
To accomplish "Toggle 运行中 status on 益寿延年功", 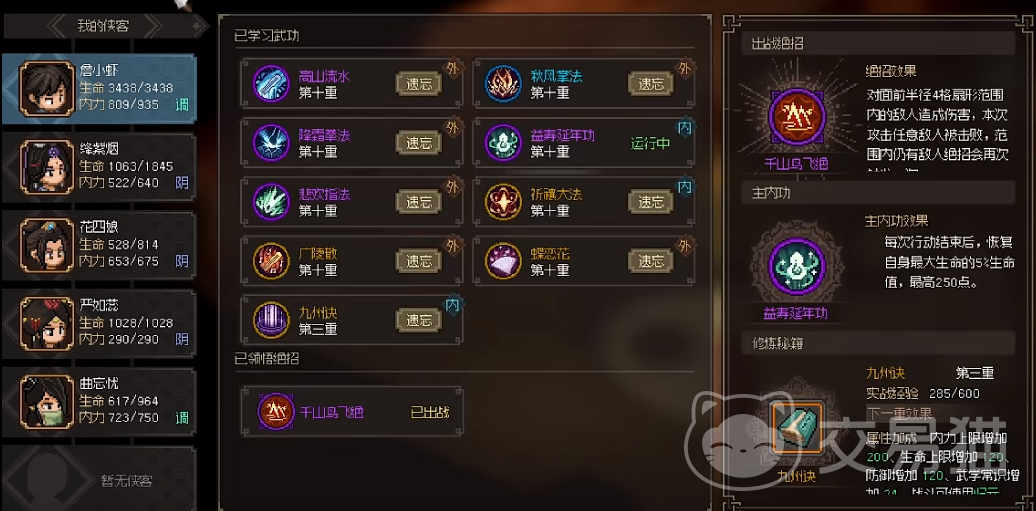I will 650,143.
